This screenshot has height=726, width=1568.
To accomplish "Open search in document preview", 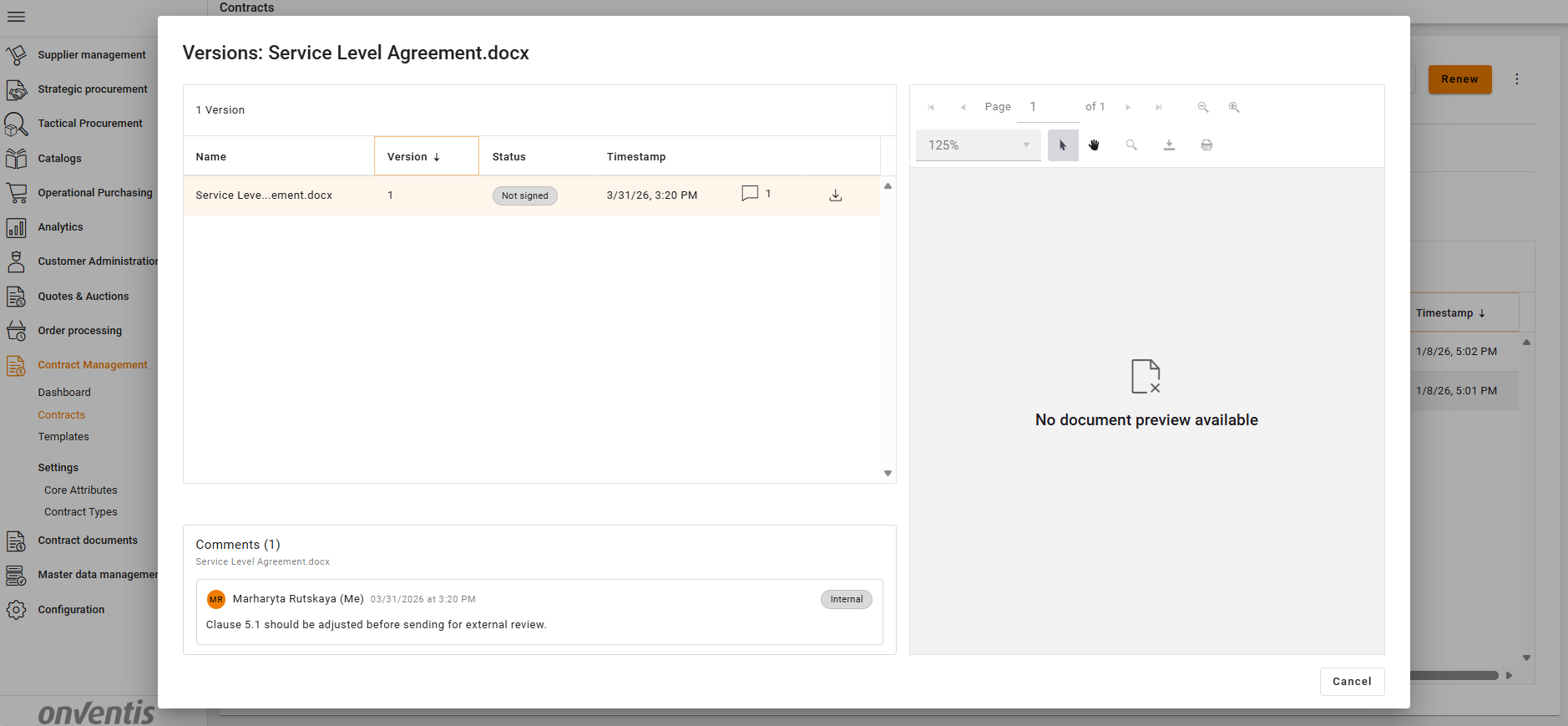I will [x=1131, y=145].
